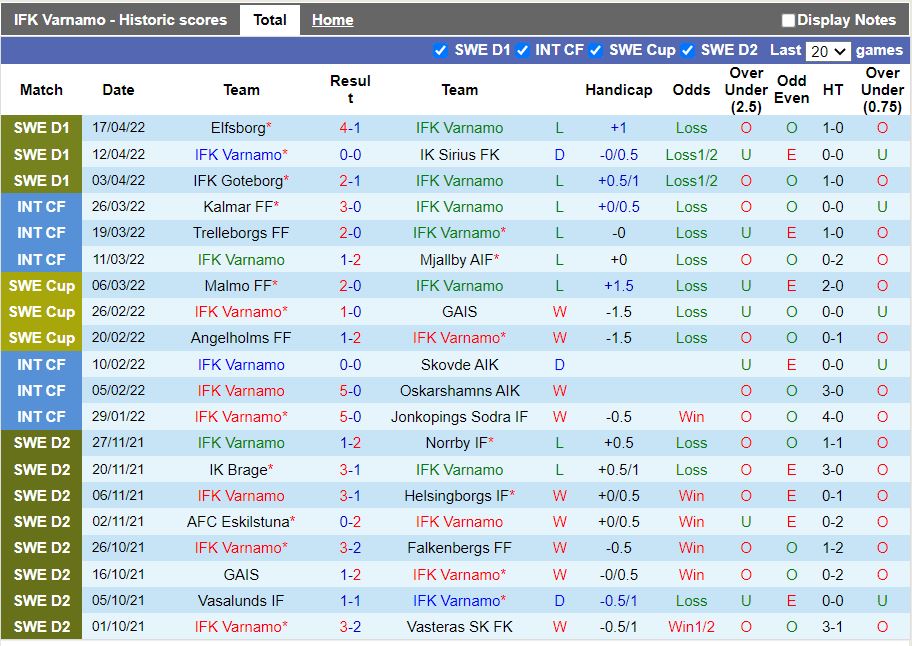The width and height of the screenshot is (912, 646).
Task: Enable the Display Notes checkbox
Action: 788,20
